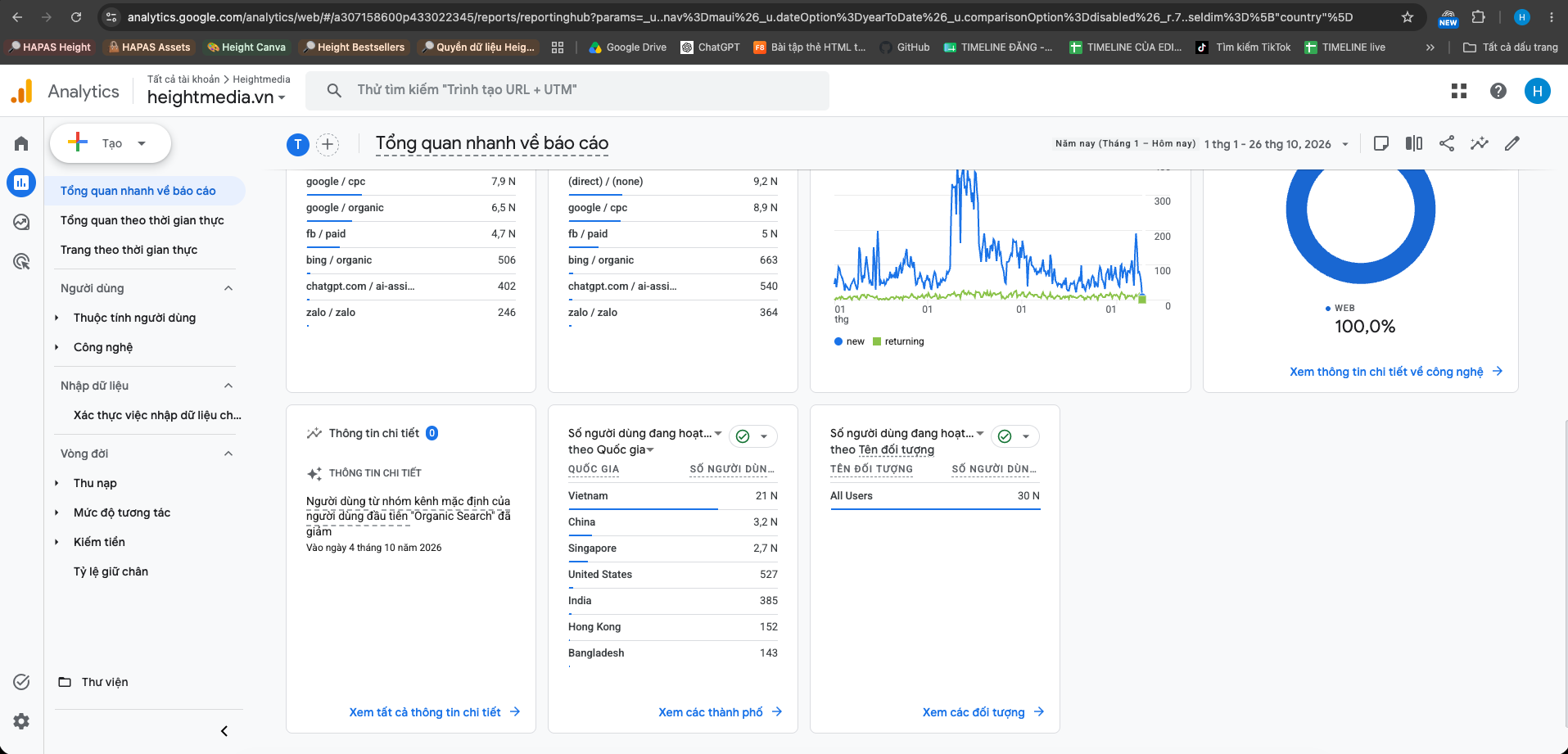Click Xem các đối tượng link
The width and height of the screenshot is (1568, 754).
pyautogui.click(x=983, y=712)
